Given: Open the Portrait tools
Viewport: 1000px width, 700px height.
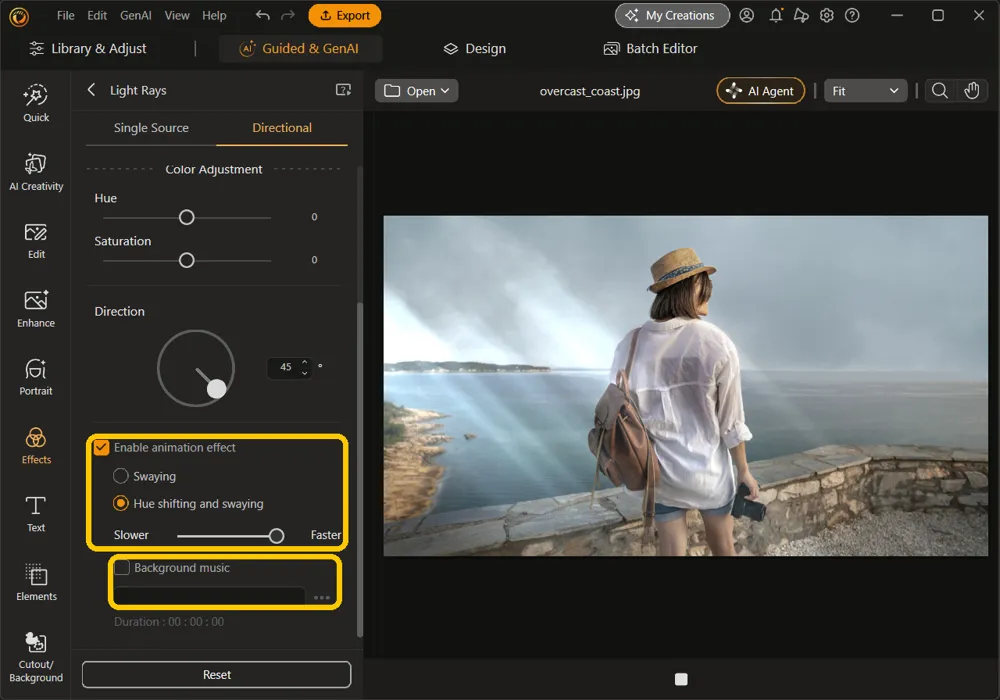Looking at the screenshot, I should [36, 377].
